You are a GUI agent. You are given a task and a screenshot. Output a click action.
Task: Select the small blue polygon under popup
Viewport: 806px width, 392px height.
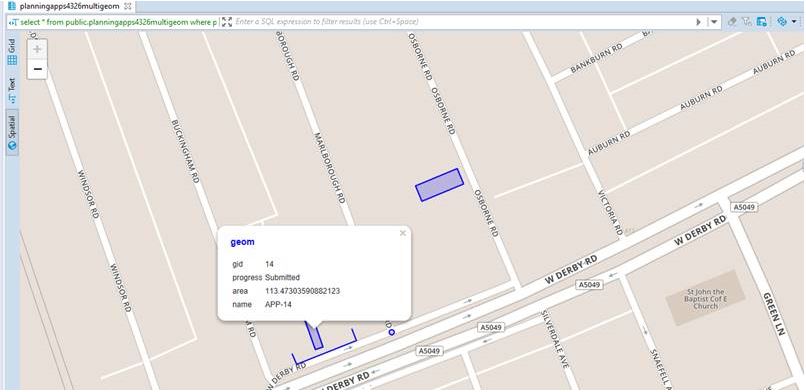coord(315,337)
